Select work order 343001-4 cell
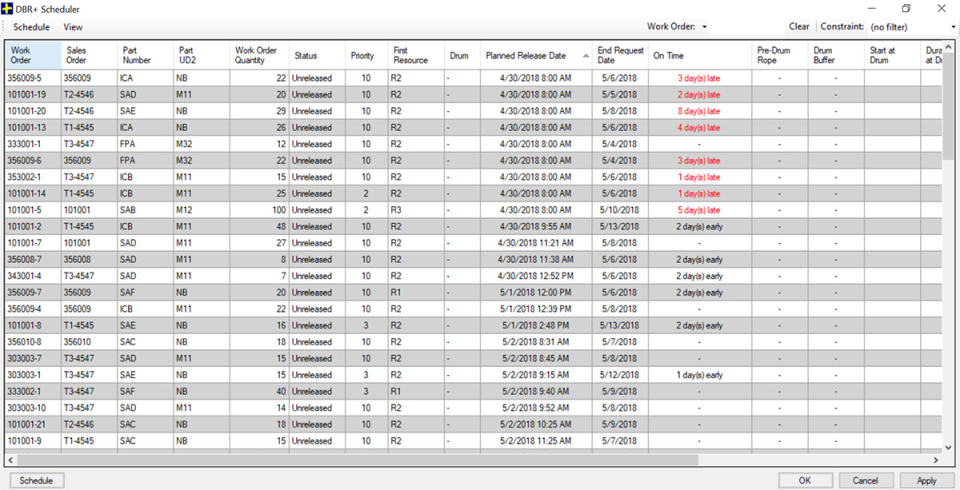Viewport: 960px width, 490px height. point(33,276)
